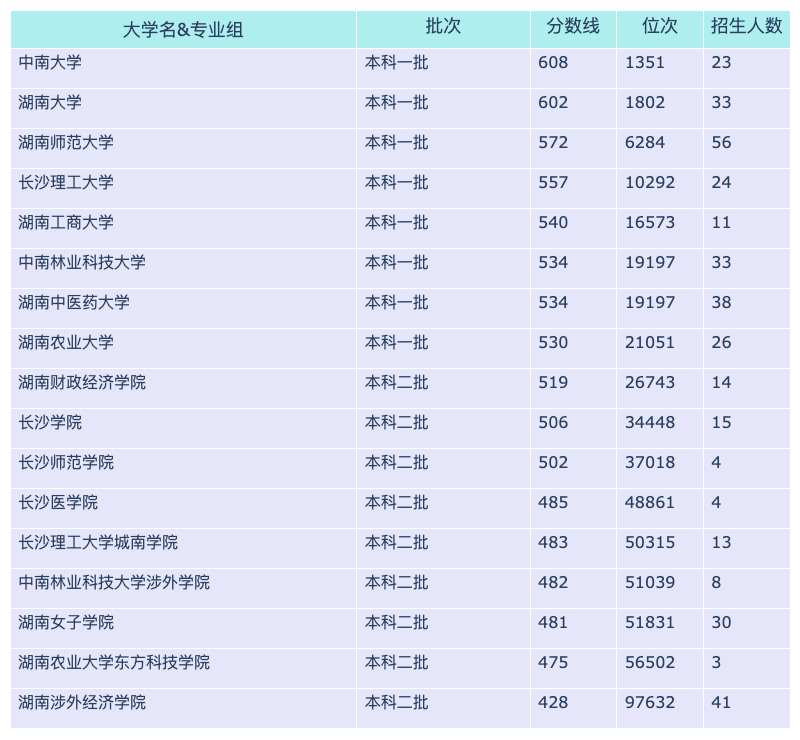The height and width of the screenshot is (740, 800).
Task: Select the 中南大学 row name
Action: pos(50,62)
